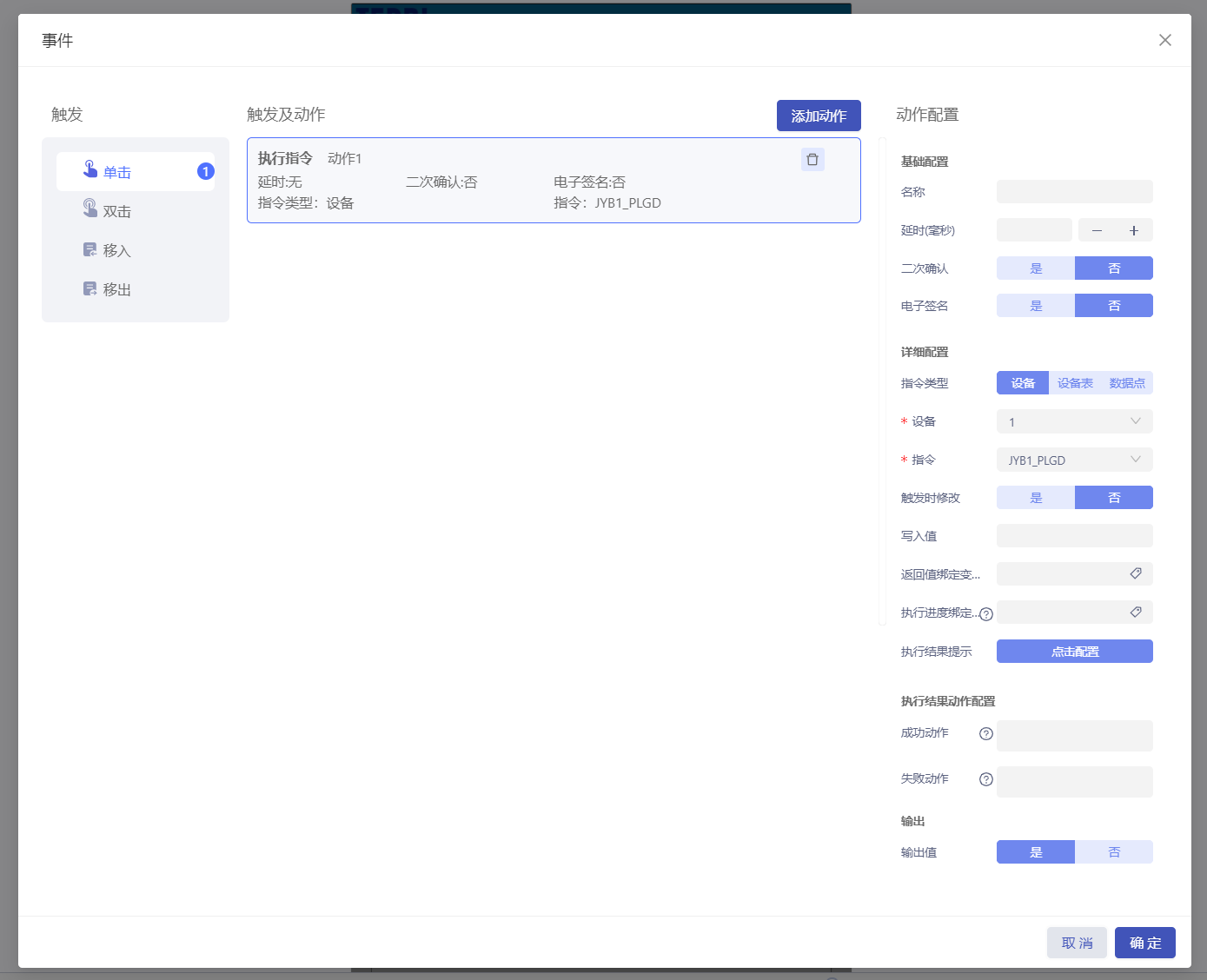
Task: Increase 延时 with the plus button
Action: pos(1133,230)
